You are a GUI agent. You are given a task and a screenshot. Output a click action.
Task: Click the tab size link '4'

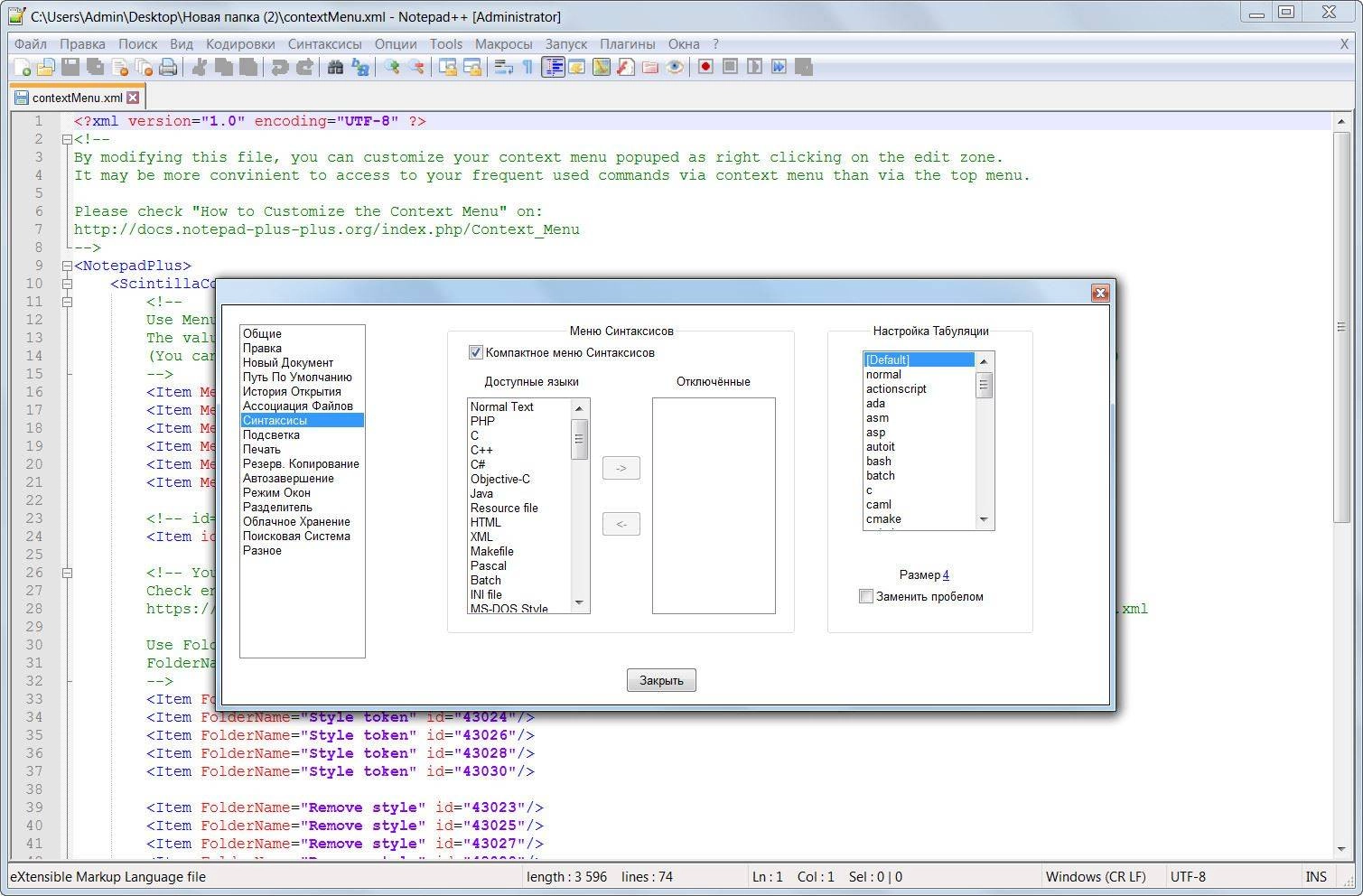click(x=946, y=574)
